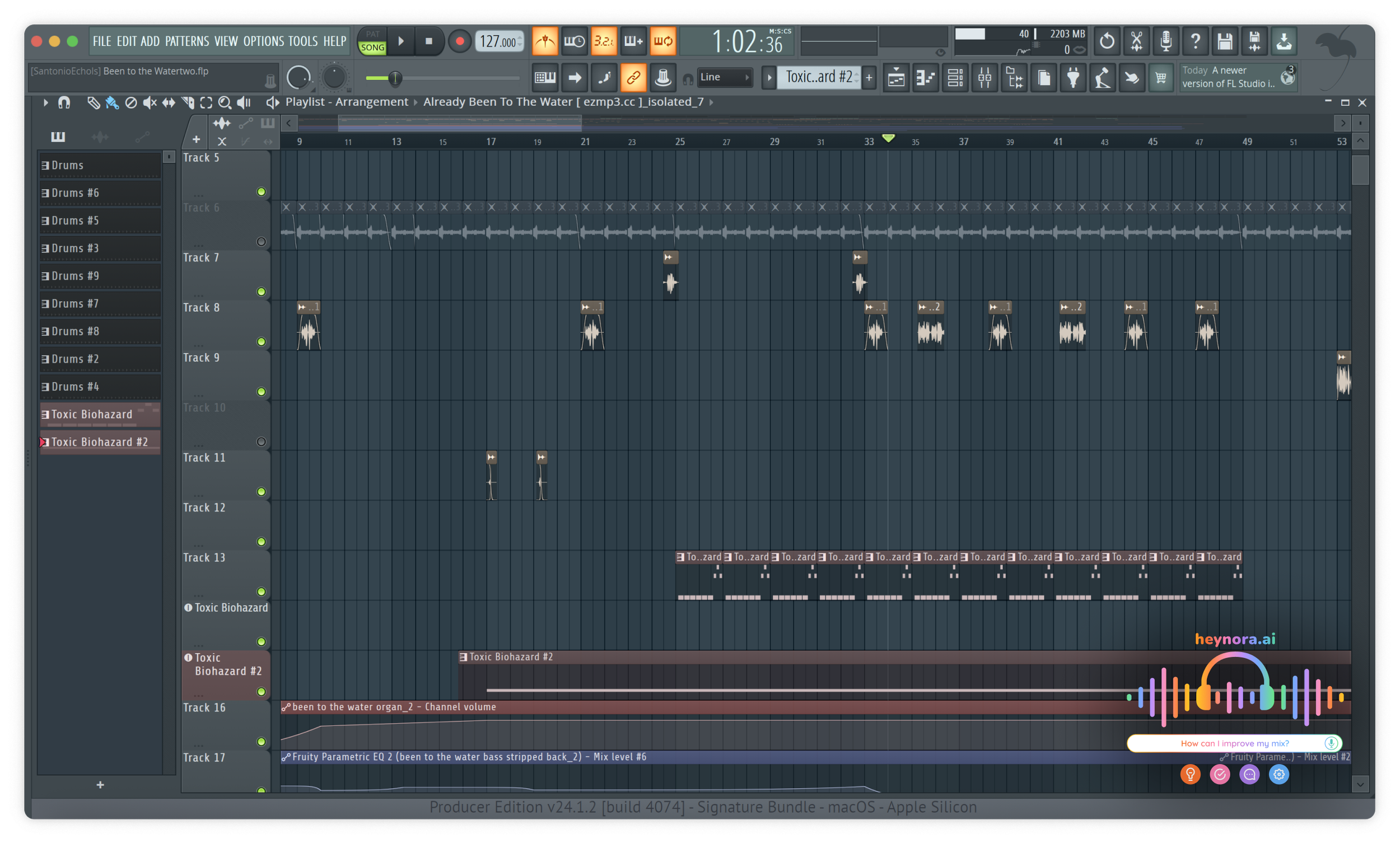The height and width of the screenshot is (844, 1400).
Task: Open the piano roll window
Action: tap(926, 78)
